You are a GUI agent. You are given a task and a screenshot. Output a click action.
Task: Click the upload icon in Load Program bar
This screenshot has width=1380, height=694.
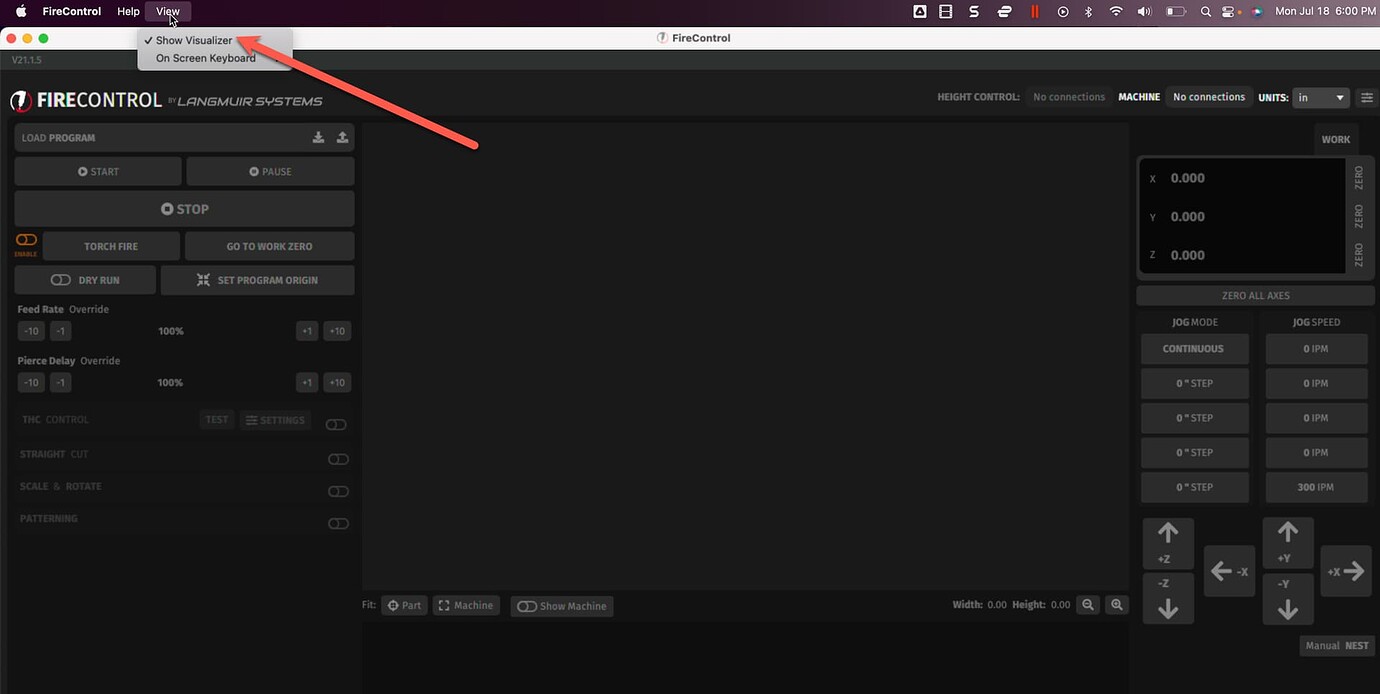coord(342,138)
